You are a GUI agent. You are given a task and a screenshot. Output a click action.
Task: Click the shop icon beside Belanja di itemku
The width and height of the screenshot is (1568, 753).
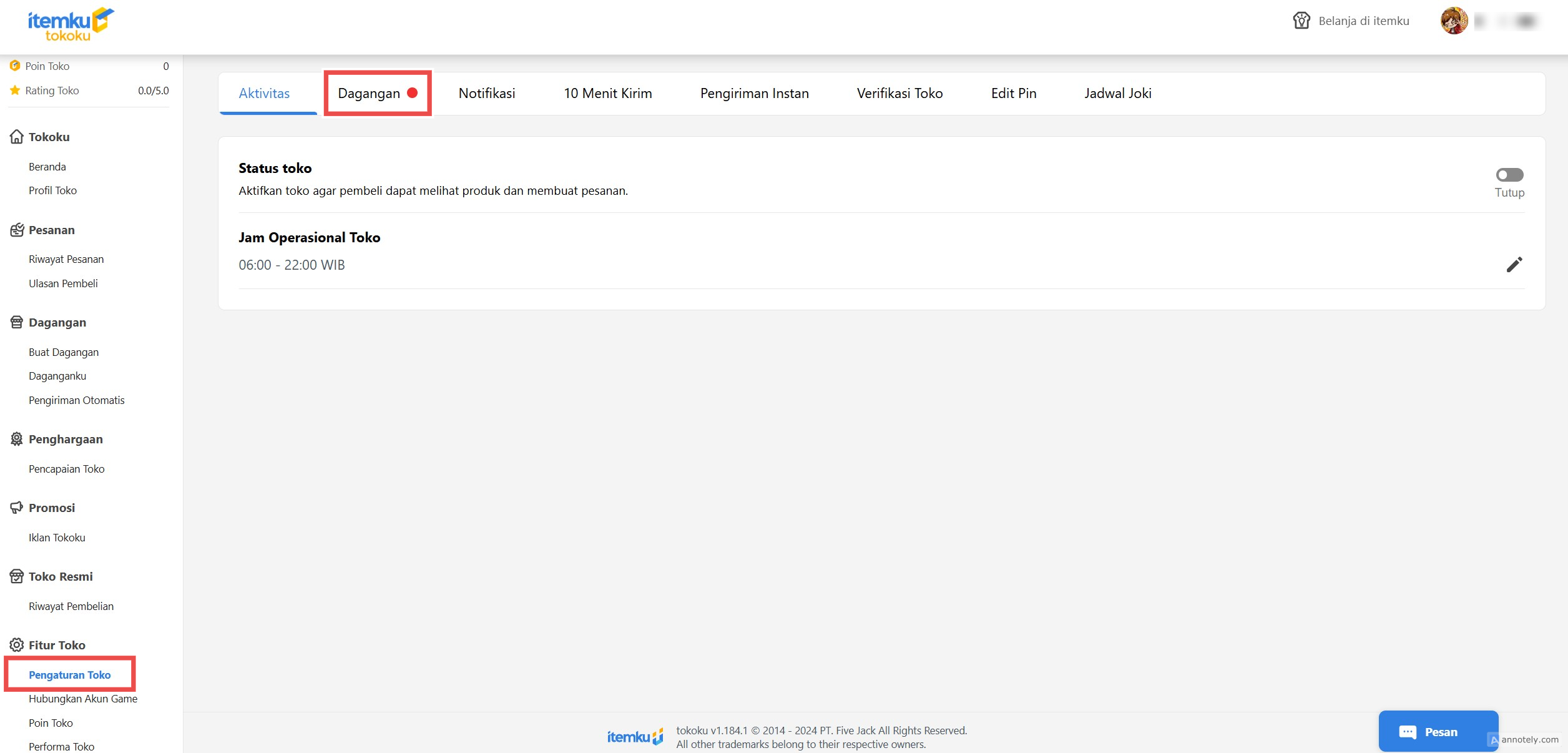(1301, 21)
